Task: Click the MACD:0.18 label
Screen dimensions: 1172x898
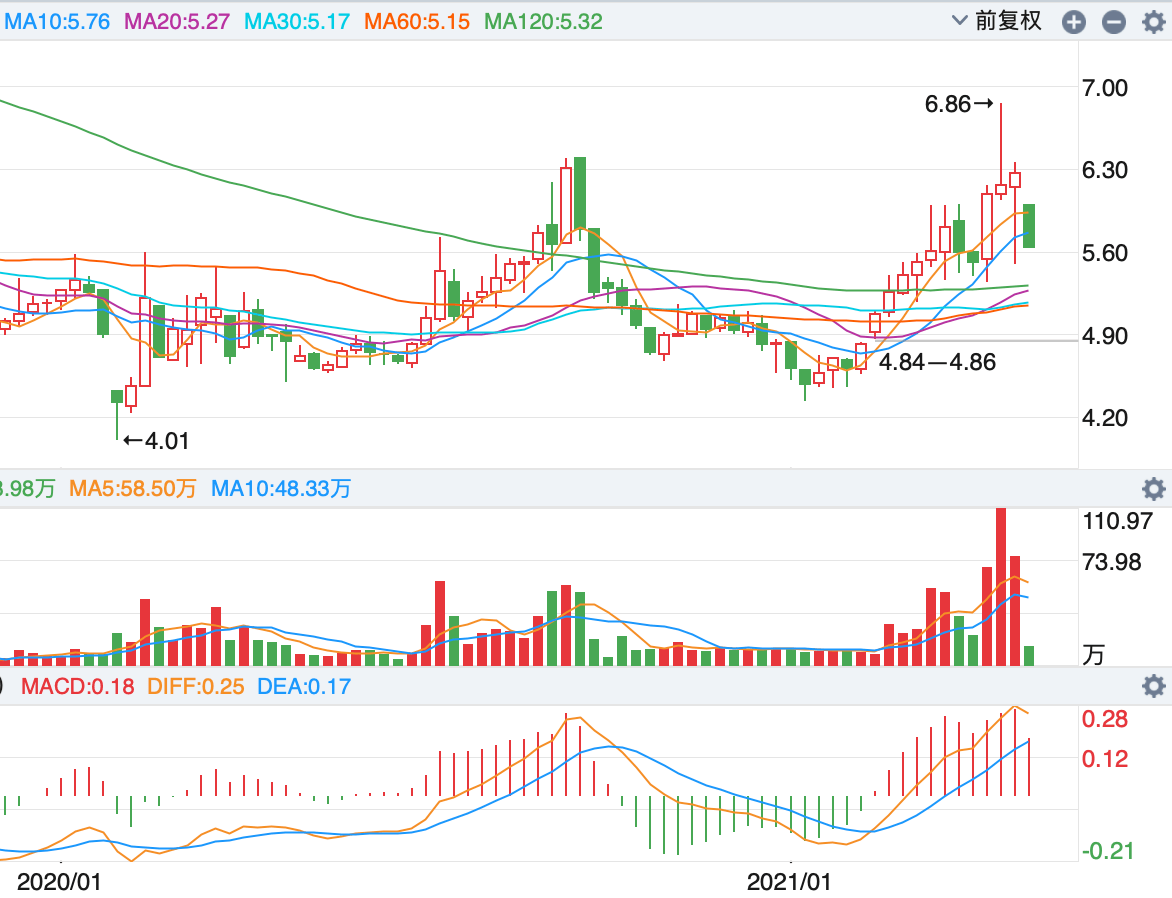Action: pos(78,686)
